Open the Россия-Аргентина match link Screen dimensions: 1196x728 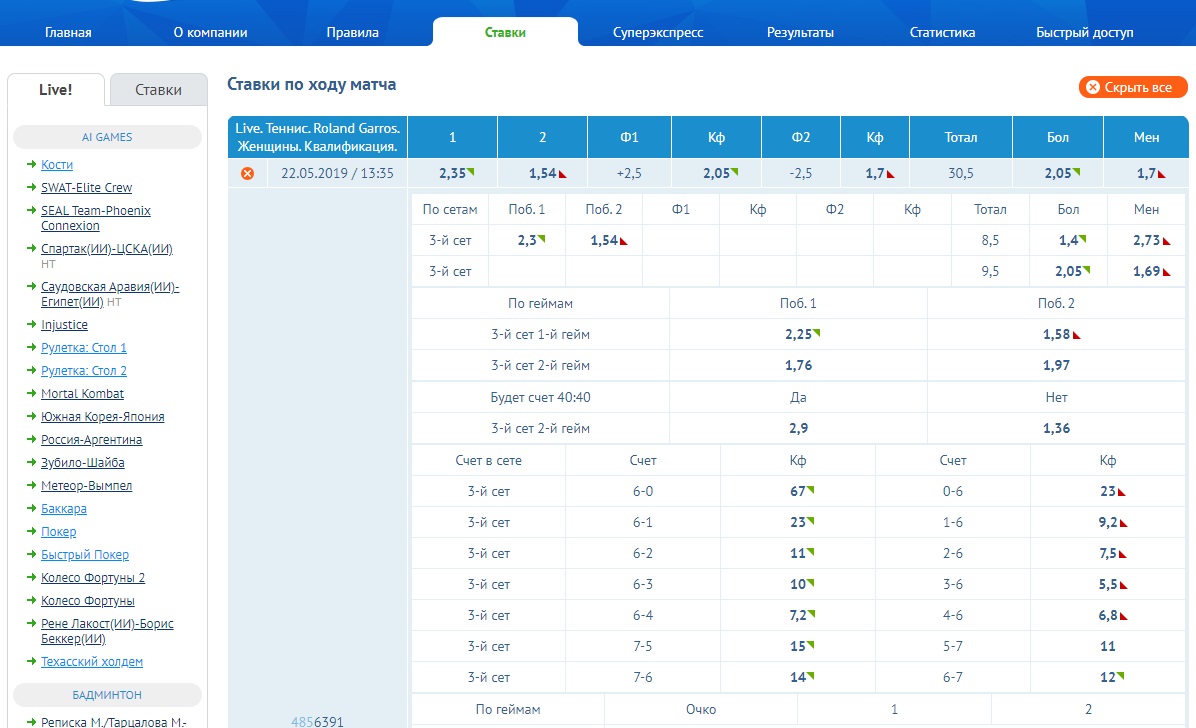tap(92, 439)
